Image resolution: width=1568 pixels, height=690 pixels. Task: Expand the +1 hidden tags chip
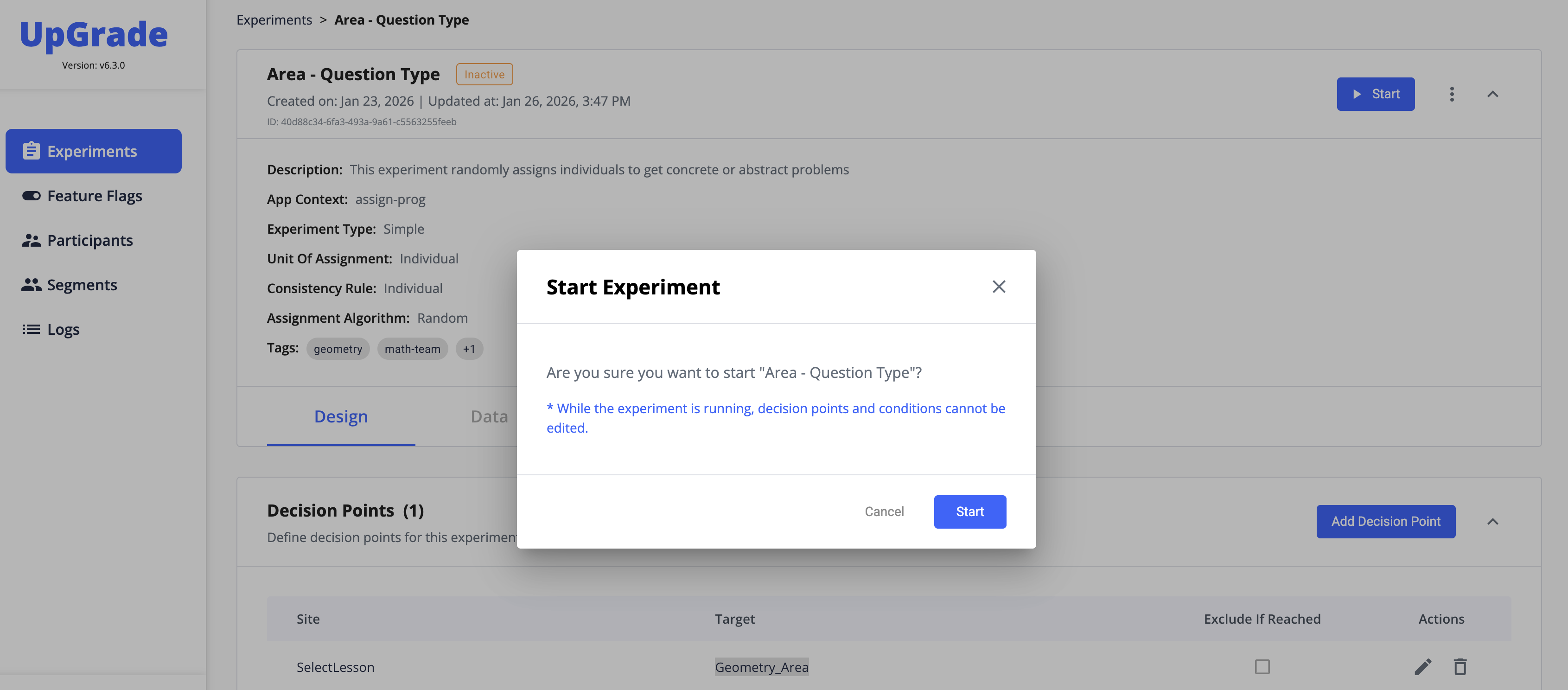point(469,349)
